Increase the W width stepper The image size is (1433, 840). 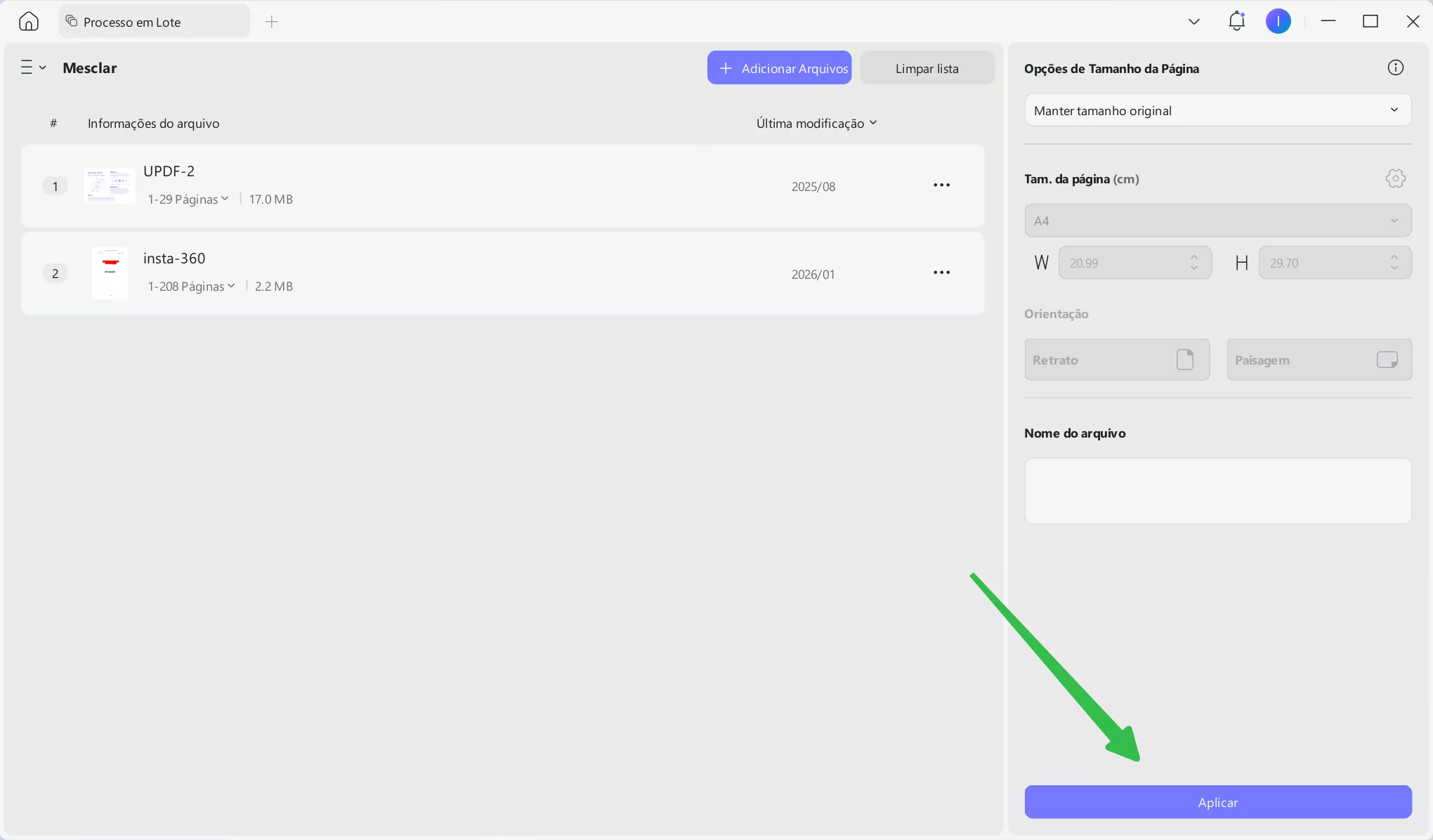click(x=1193, y=257)
